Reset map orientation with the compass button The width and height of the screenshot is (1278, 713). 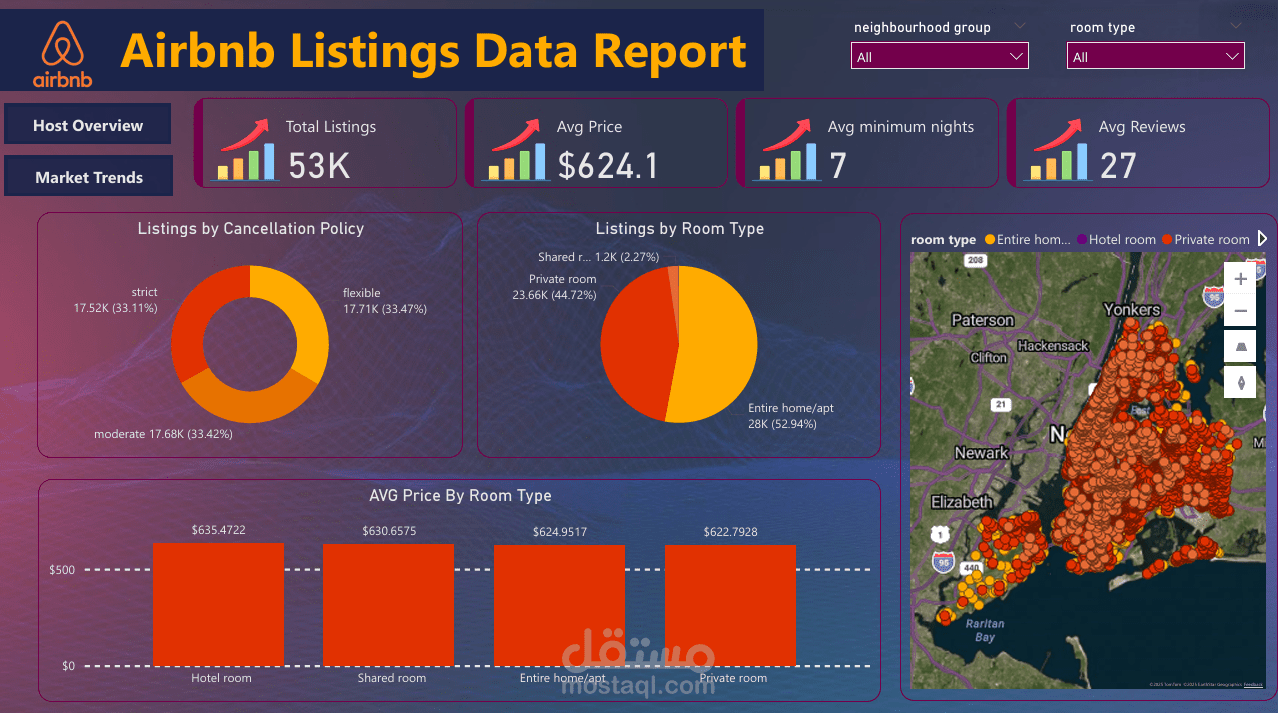tap(1241, 382)
